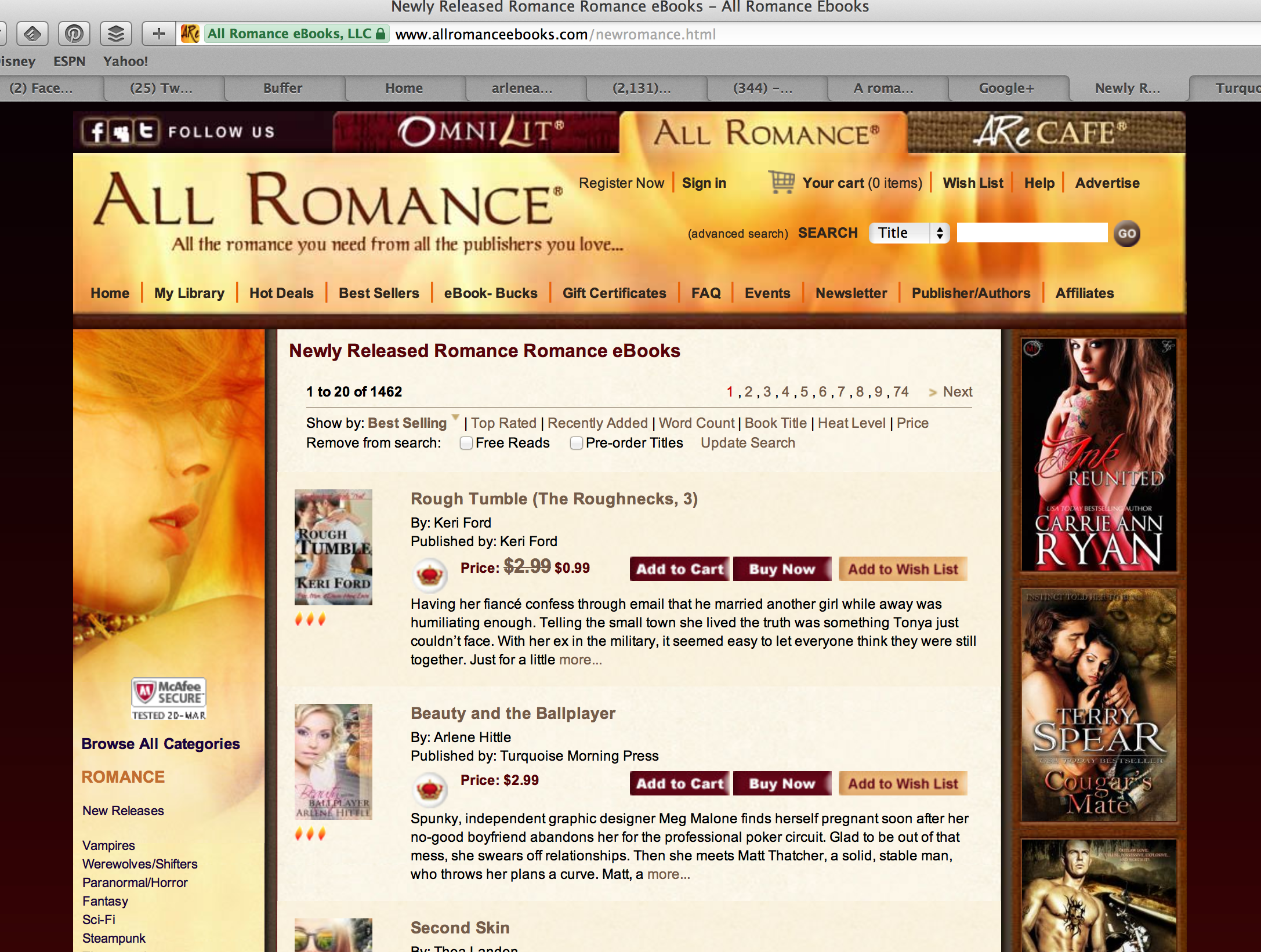The height and width of the screenshot is (952, 1261).
Task: Open the Cougar's Mate Terry Spear ad
Action: pyautogui.click(x=1099, y=705)
